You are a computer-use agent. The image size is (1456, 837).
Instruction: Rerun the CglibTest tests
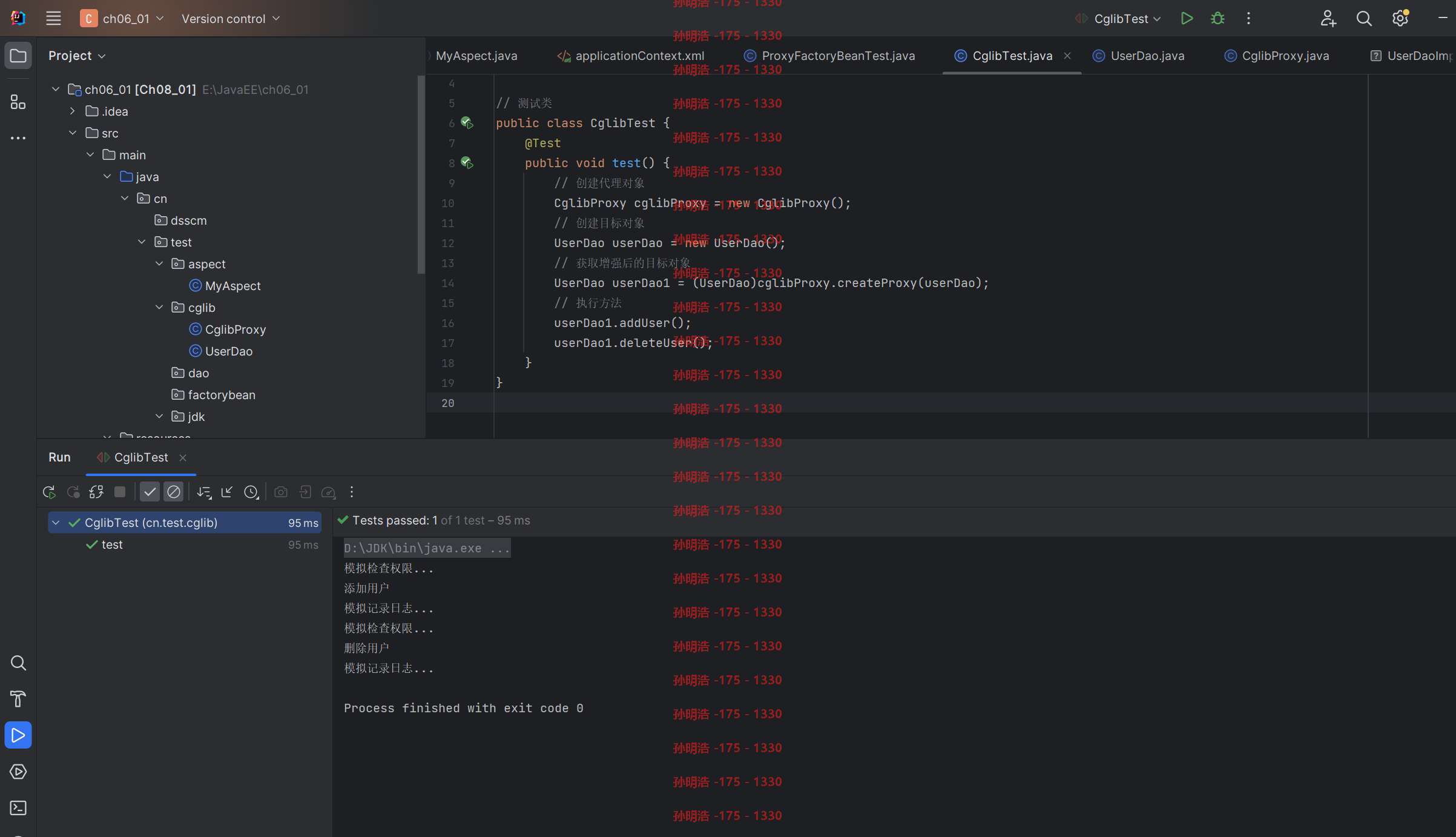tap(50, 492)
